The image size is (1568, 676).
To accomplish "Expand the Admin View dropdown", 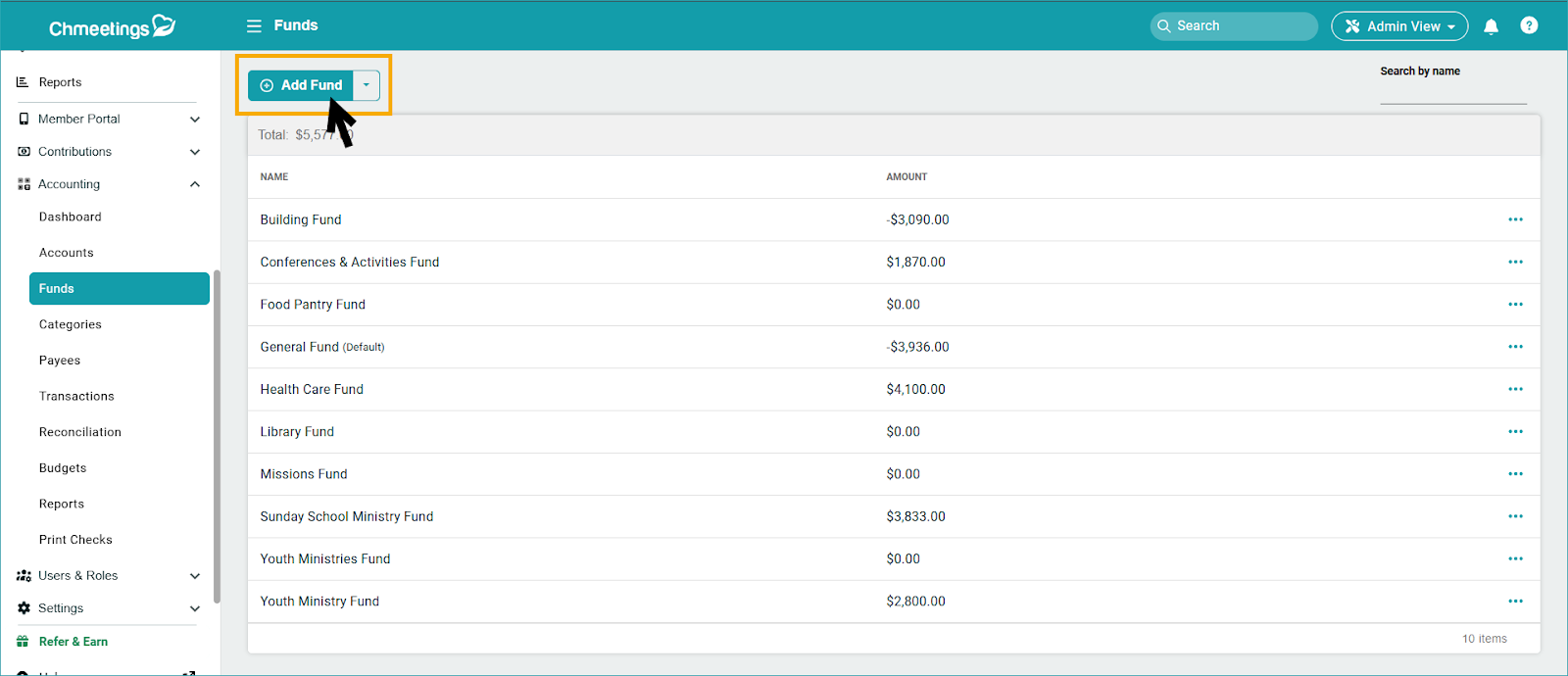I will (1398, 26).
